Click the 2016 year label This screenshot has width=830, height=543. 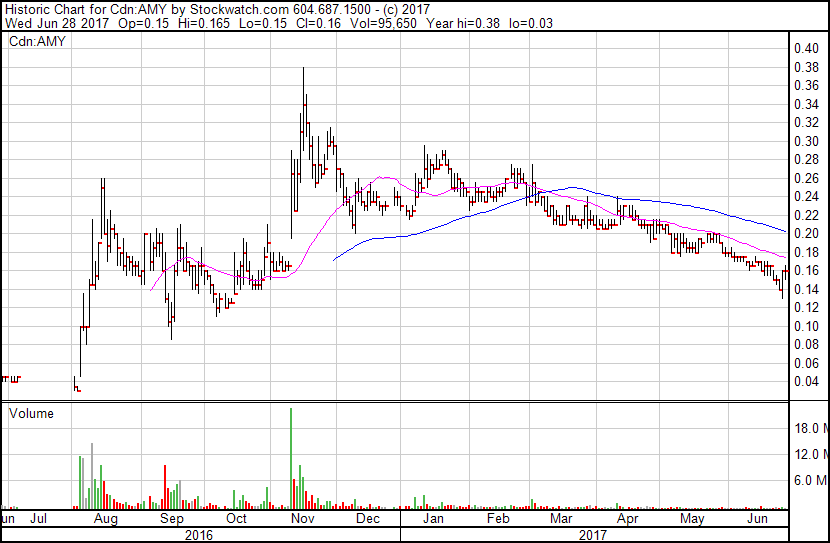(x=200, y=534)
